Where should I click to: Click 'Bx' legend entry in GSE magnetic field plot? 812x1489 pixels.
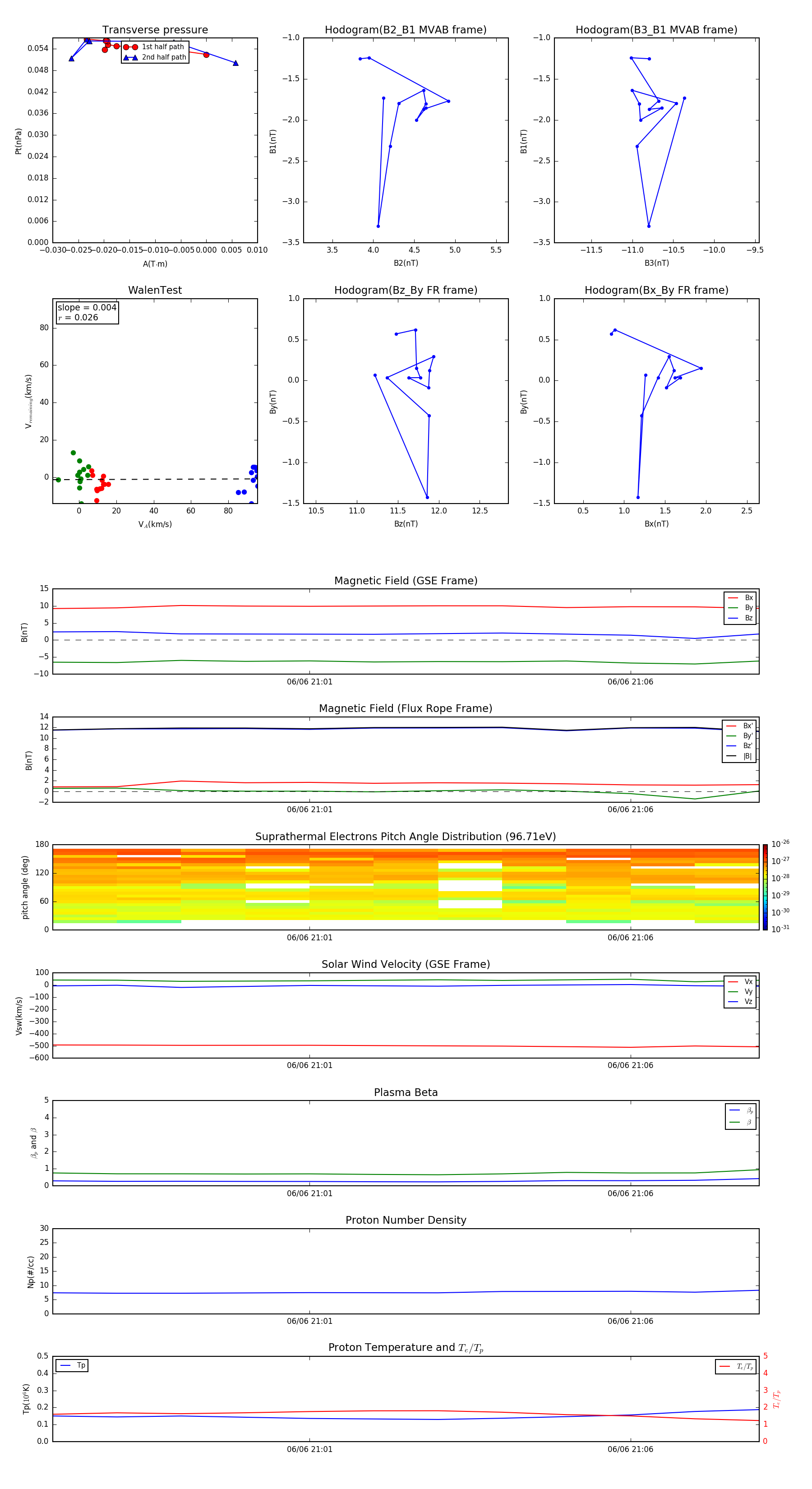(x=740, y=598)
